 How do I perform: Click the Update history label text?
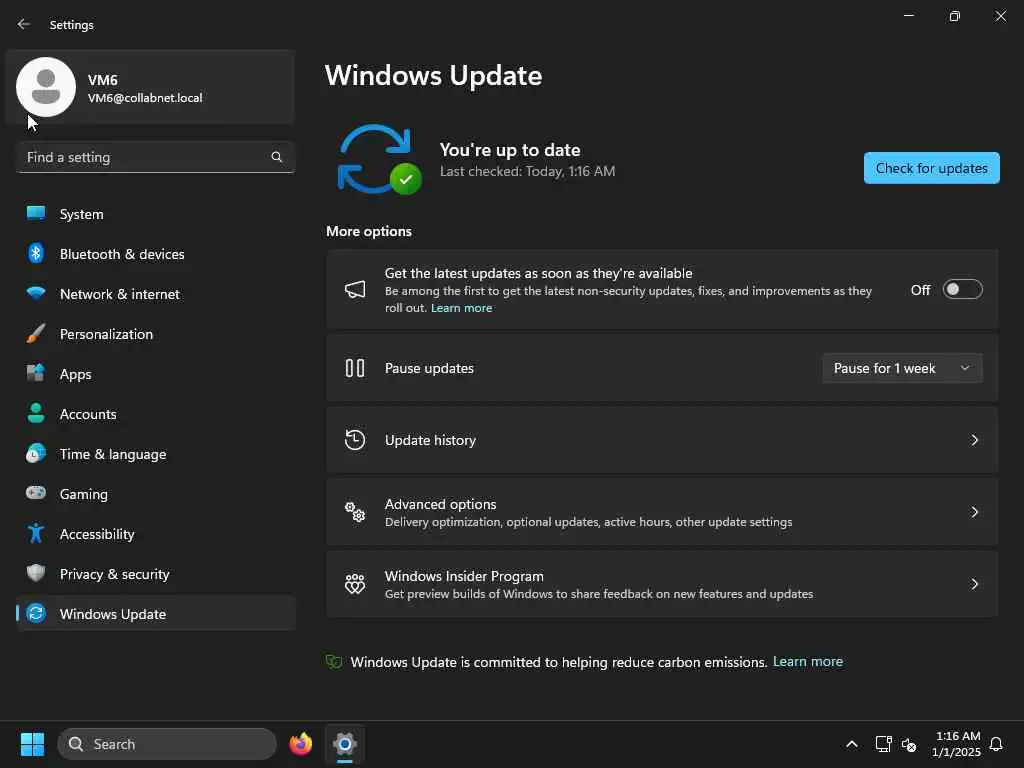click(430, 440)
